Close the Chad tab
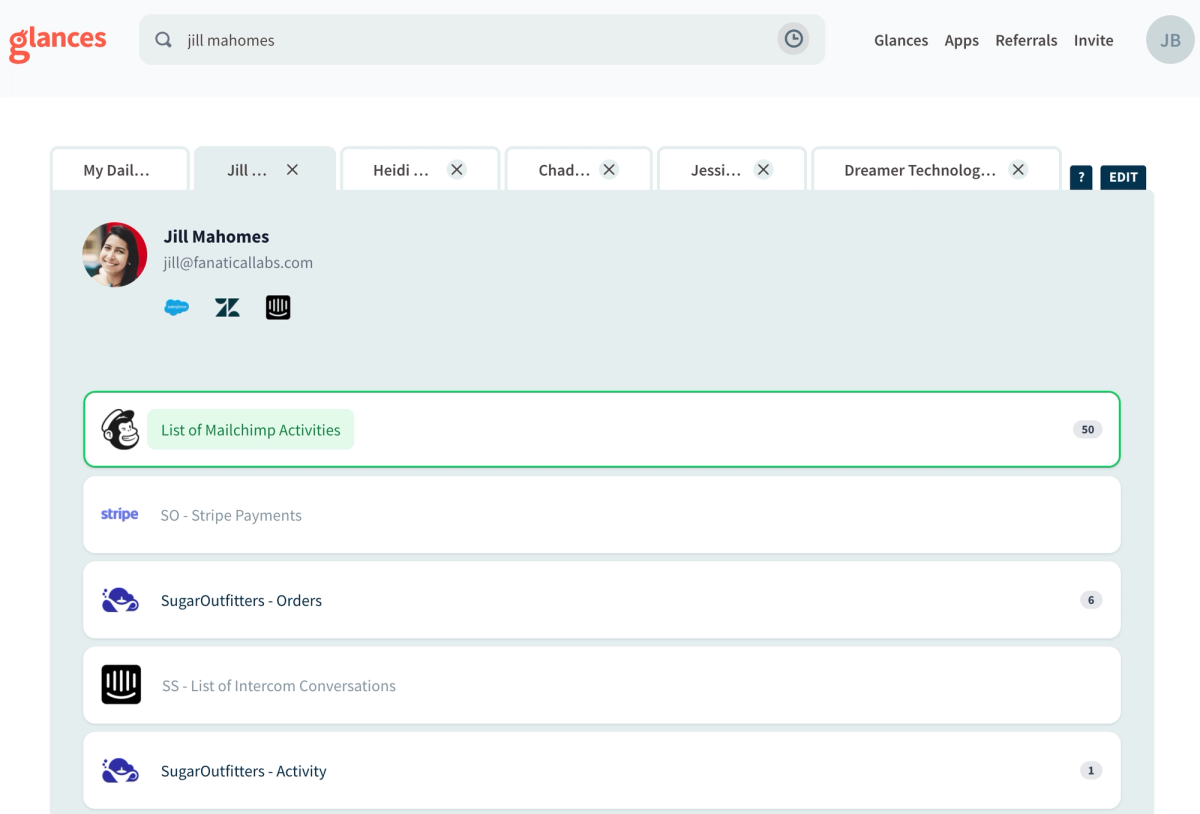1200x814 pixels. tap(609, 170)
